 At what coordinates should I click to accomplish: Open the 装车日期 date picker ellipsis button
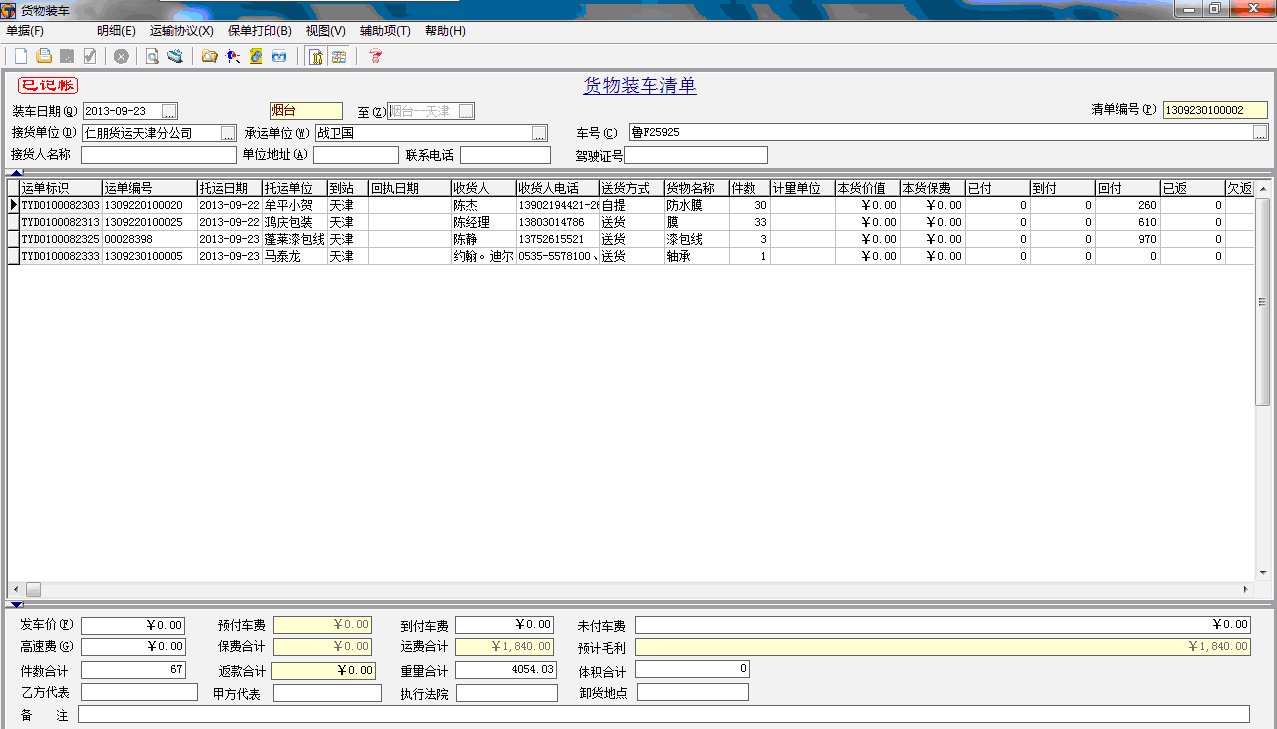[169, 111]
